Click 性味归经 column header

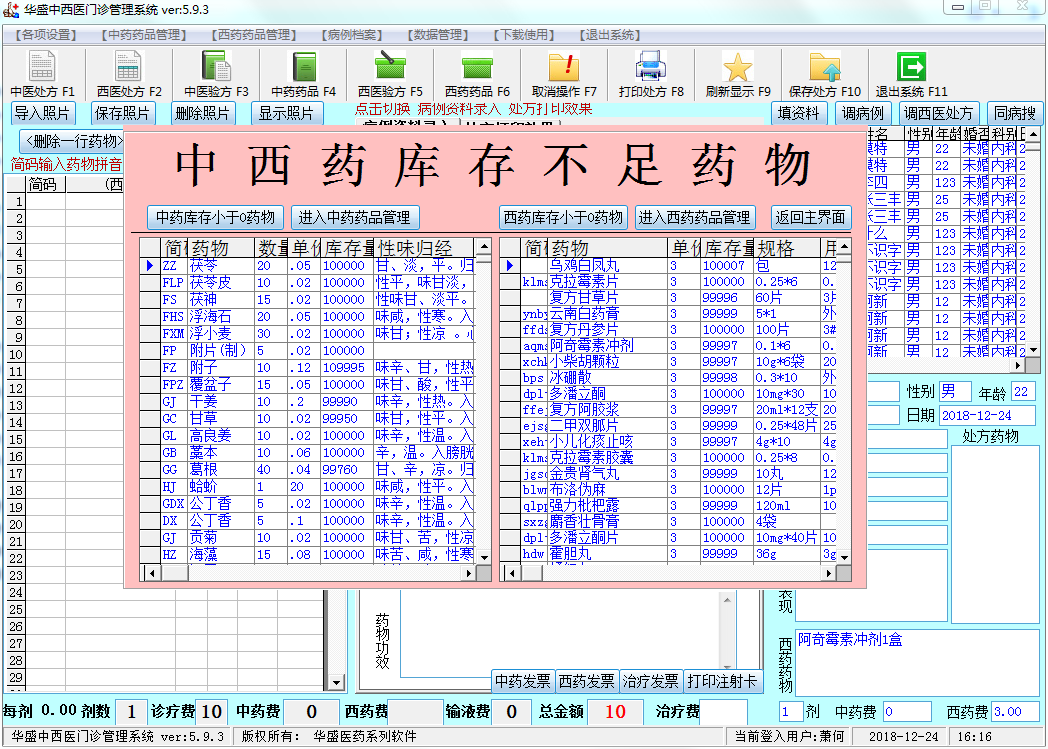[x=424, y=248]
